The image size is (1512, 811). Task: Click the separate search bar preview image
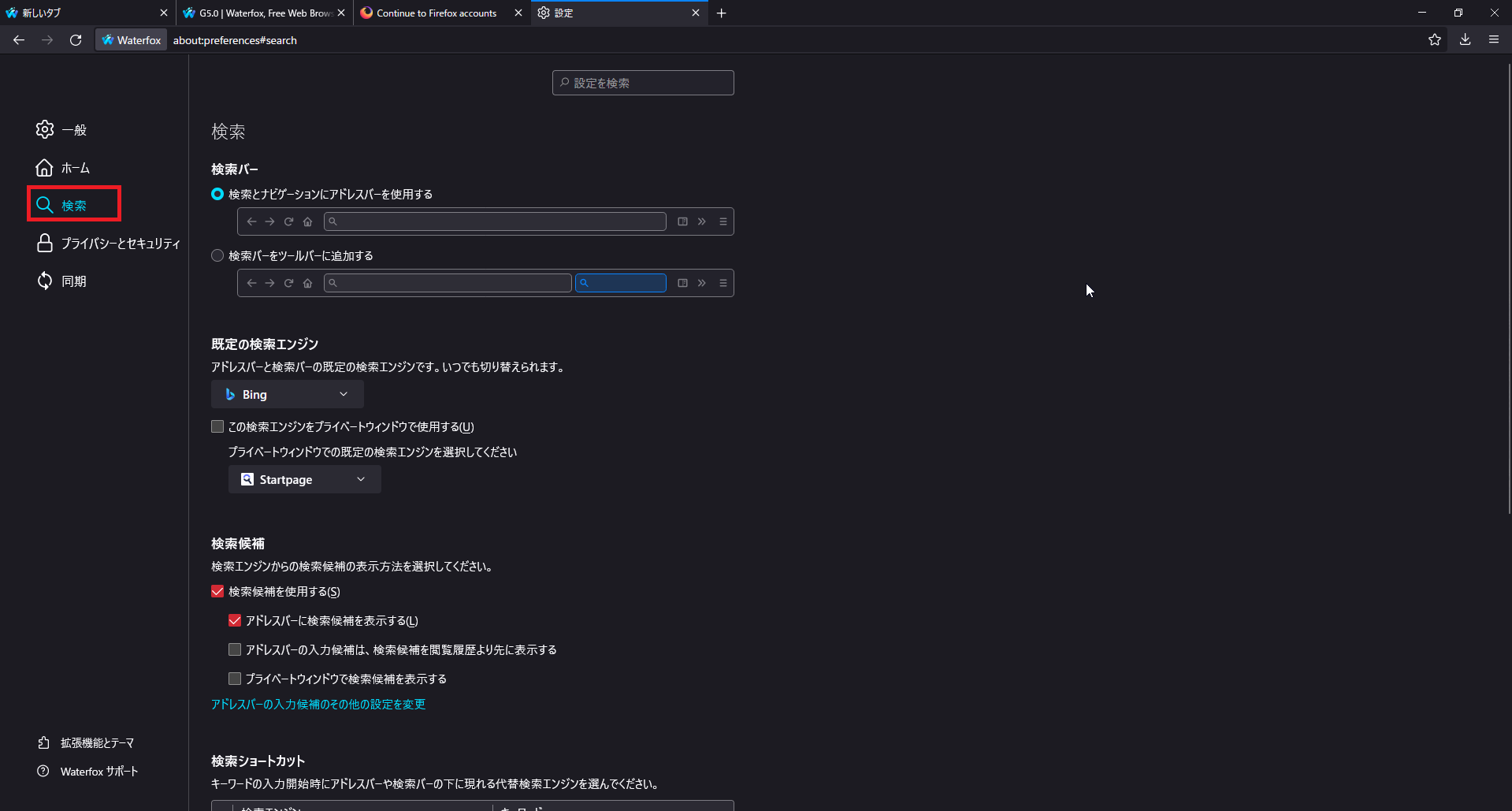pos(485,283)
